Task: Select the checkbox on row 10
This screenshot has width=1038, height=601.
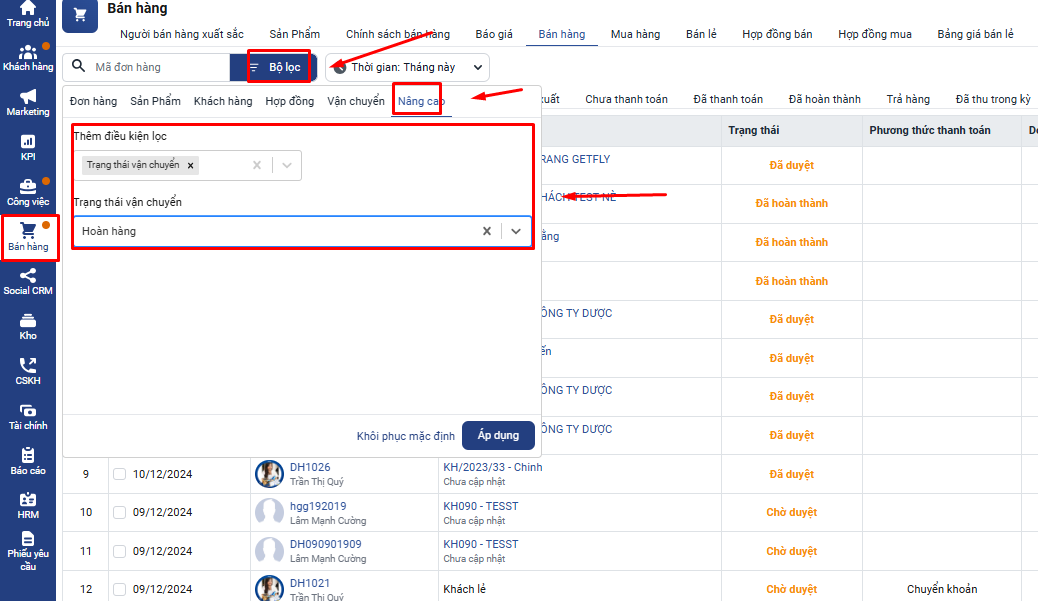Action: (120, 513)
